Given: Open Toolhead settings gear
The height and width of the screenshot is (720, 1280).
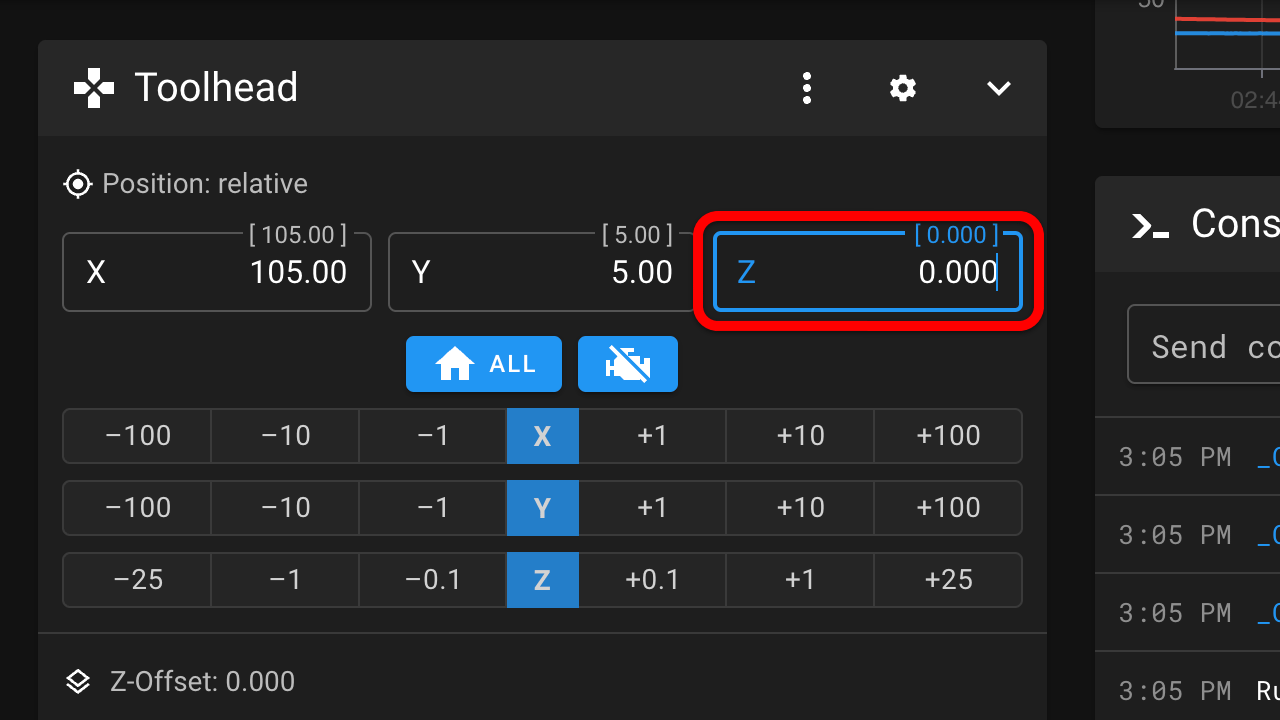Looking at the screenshot, I should click(x=903, y=88).
